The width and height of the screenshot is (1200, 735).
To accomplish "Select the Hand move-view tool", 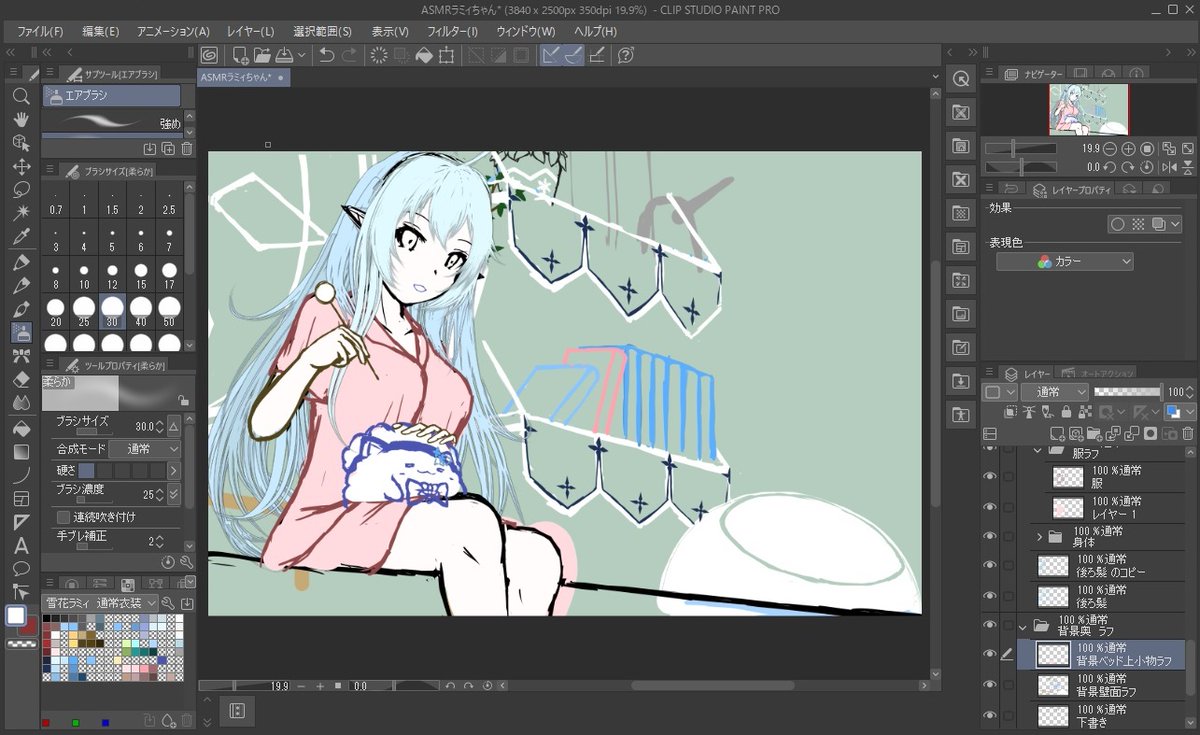I will coord(20,120).
